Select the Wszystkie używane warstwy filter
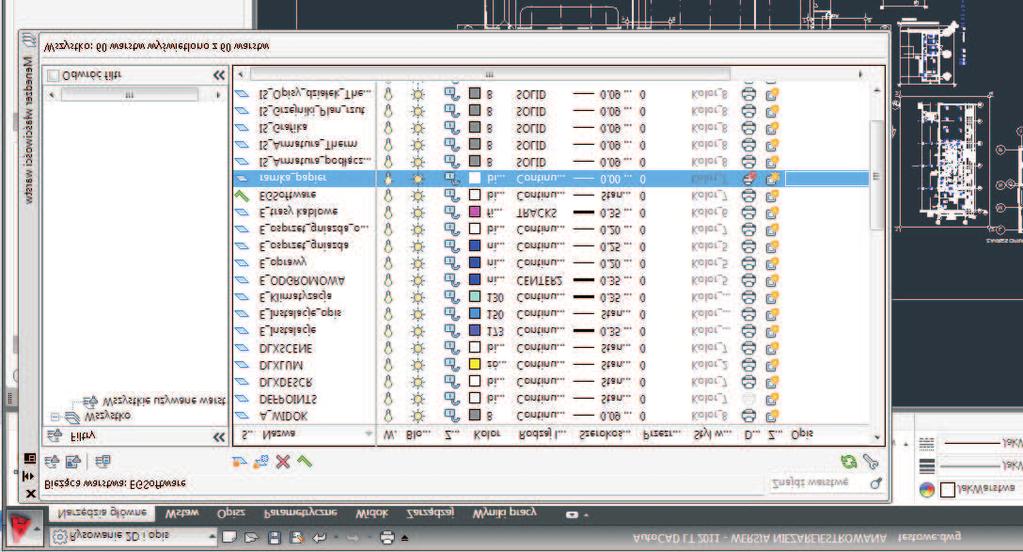Viewport: 1023px width, 552px height. [164, 400]
